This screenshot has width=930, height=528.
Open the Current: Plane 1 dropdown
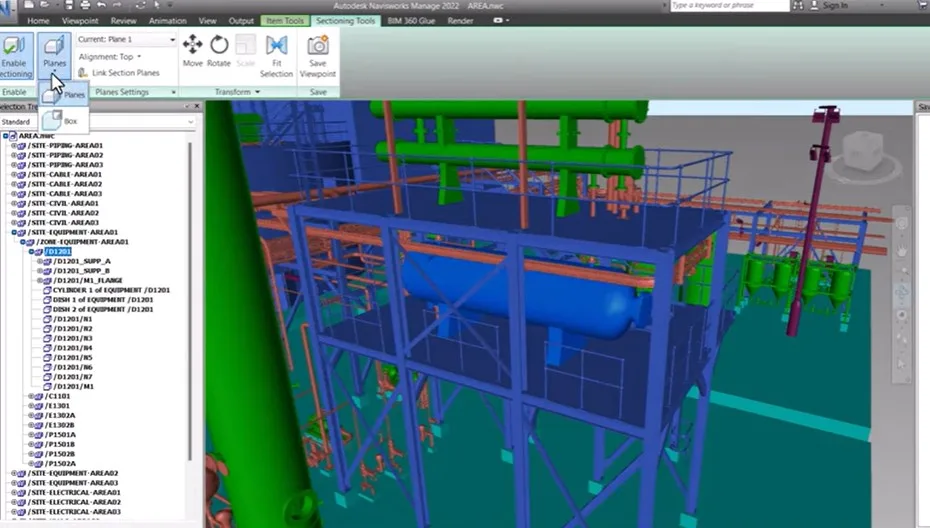pos(126,39)
